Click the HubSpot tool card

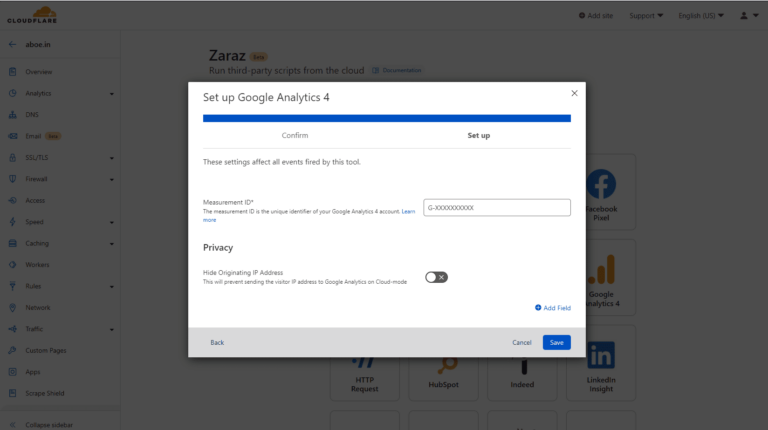(x=443, y=379)
